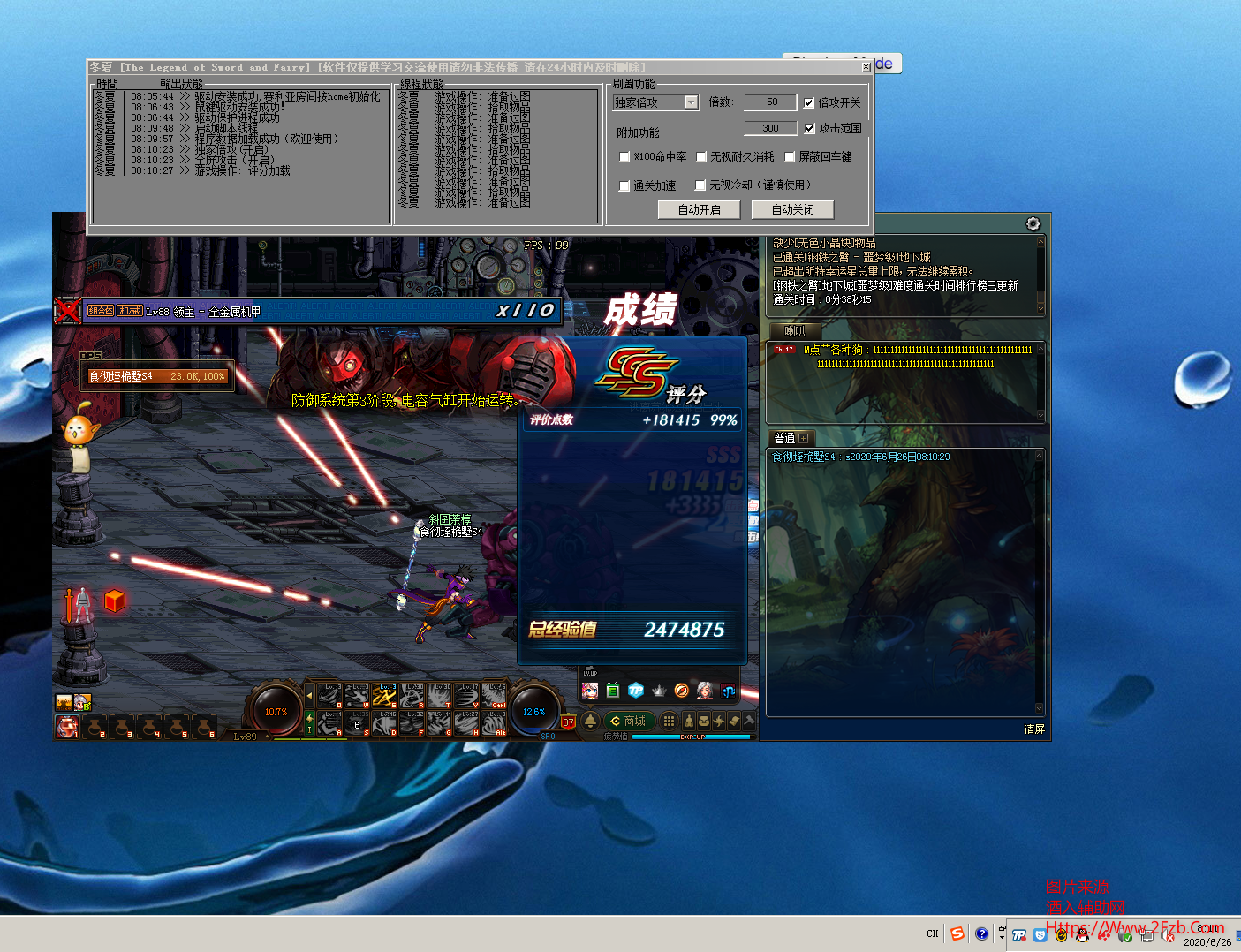Click the muted volume tray icon
The height and width of the screenshot is (952, 1241).
pyautogui.click(x=1168, y=936)
